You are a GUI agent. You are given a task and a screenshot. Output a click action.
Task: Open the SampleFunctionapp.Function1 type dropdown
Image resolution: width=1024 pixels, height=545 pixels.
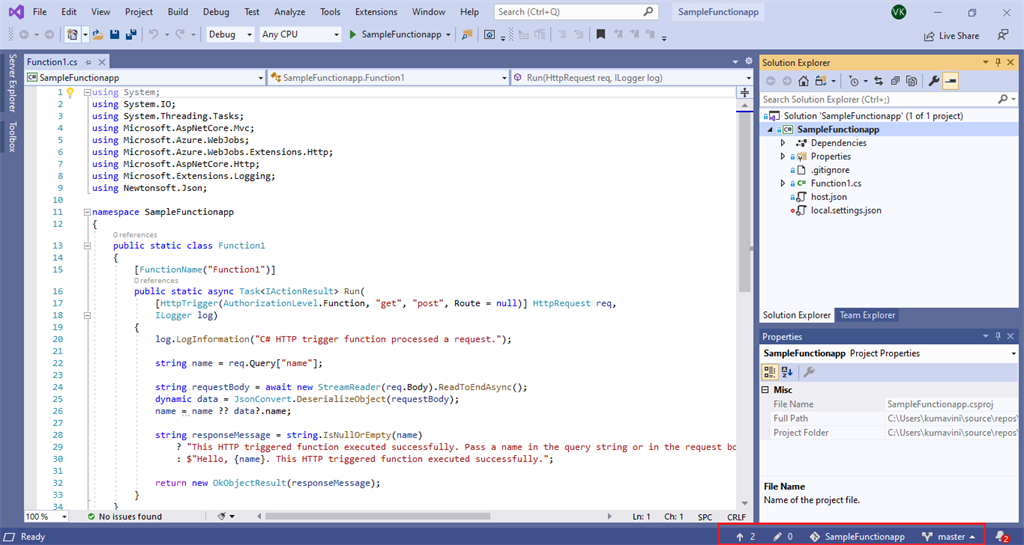click(388, 78)
